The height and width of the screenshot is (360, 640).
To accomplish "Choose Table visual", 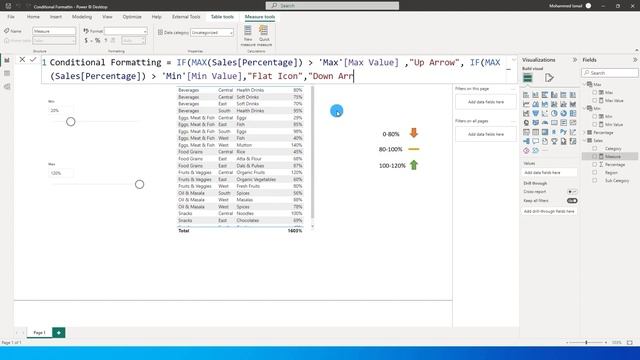I will [536, 132].
